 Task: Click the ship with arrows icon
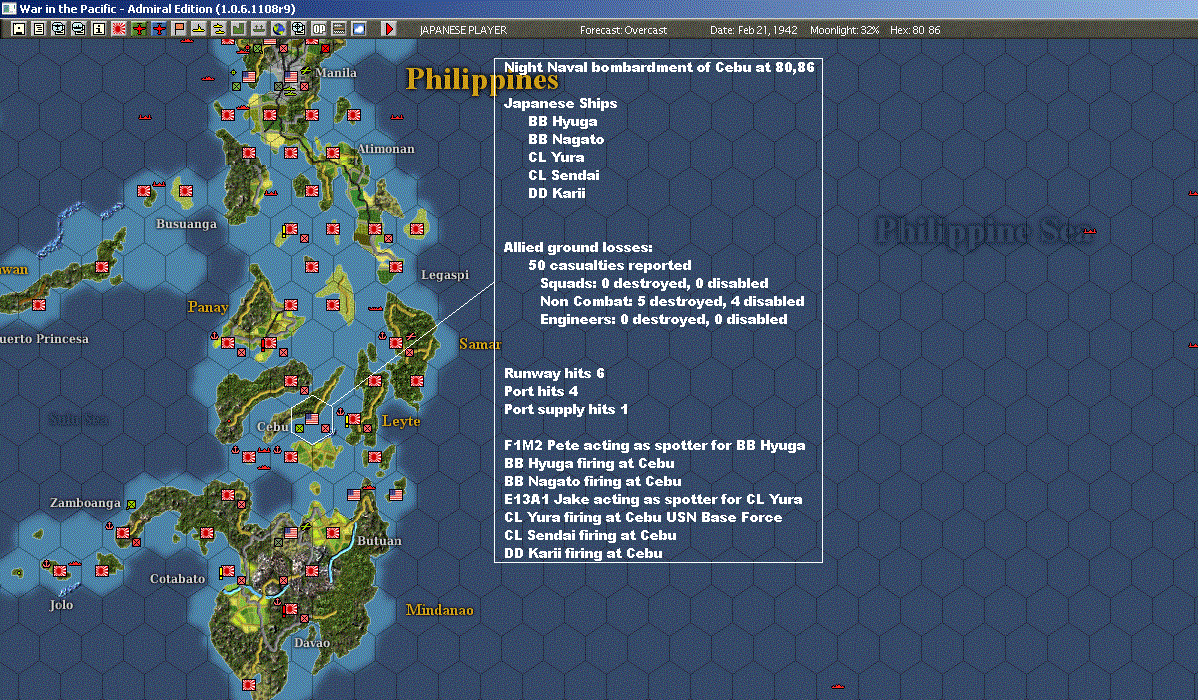pos(259,29)
